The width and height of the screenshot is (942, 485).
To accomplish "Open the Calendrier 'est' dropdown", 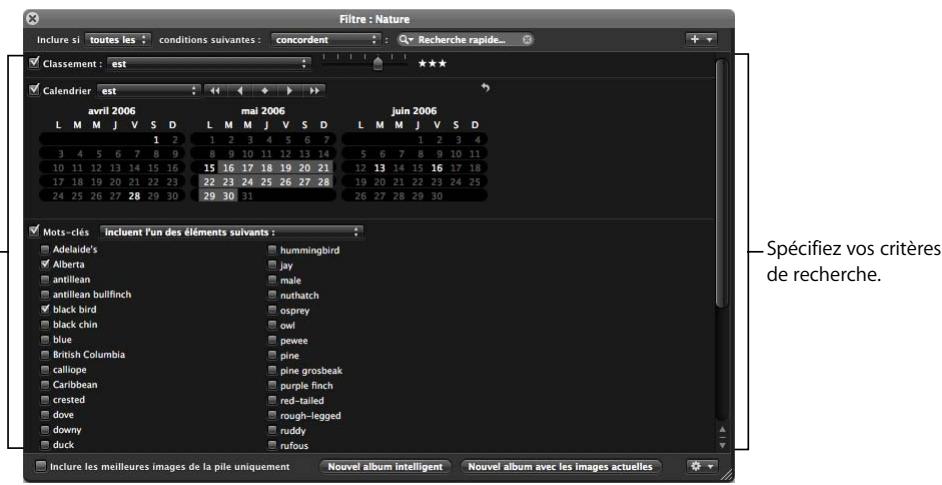I will tap(148, 91).
